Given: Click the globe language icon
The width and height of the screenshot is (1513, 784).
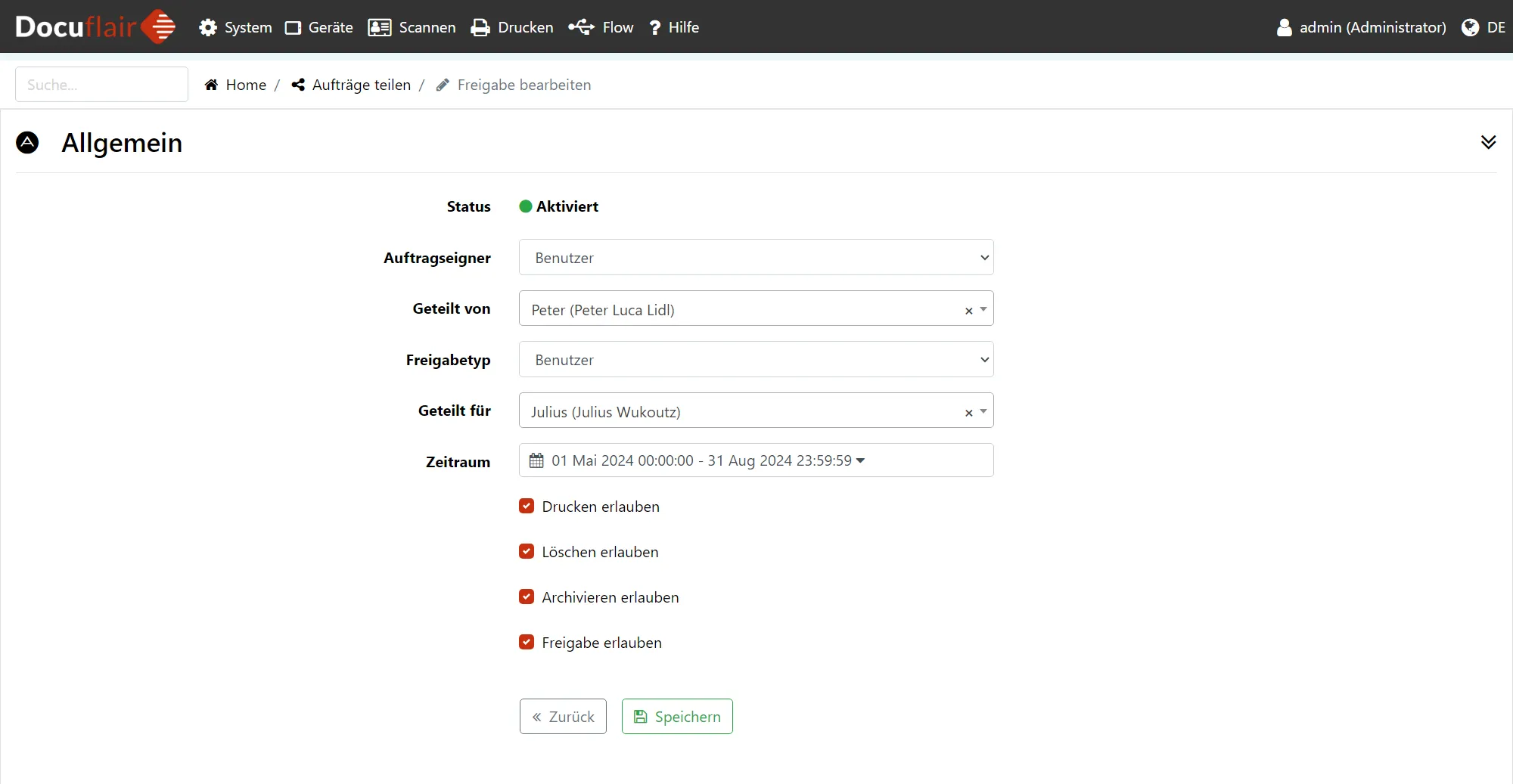Looking at the screenshot, I should 1470,27.
